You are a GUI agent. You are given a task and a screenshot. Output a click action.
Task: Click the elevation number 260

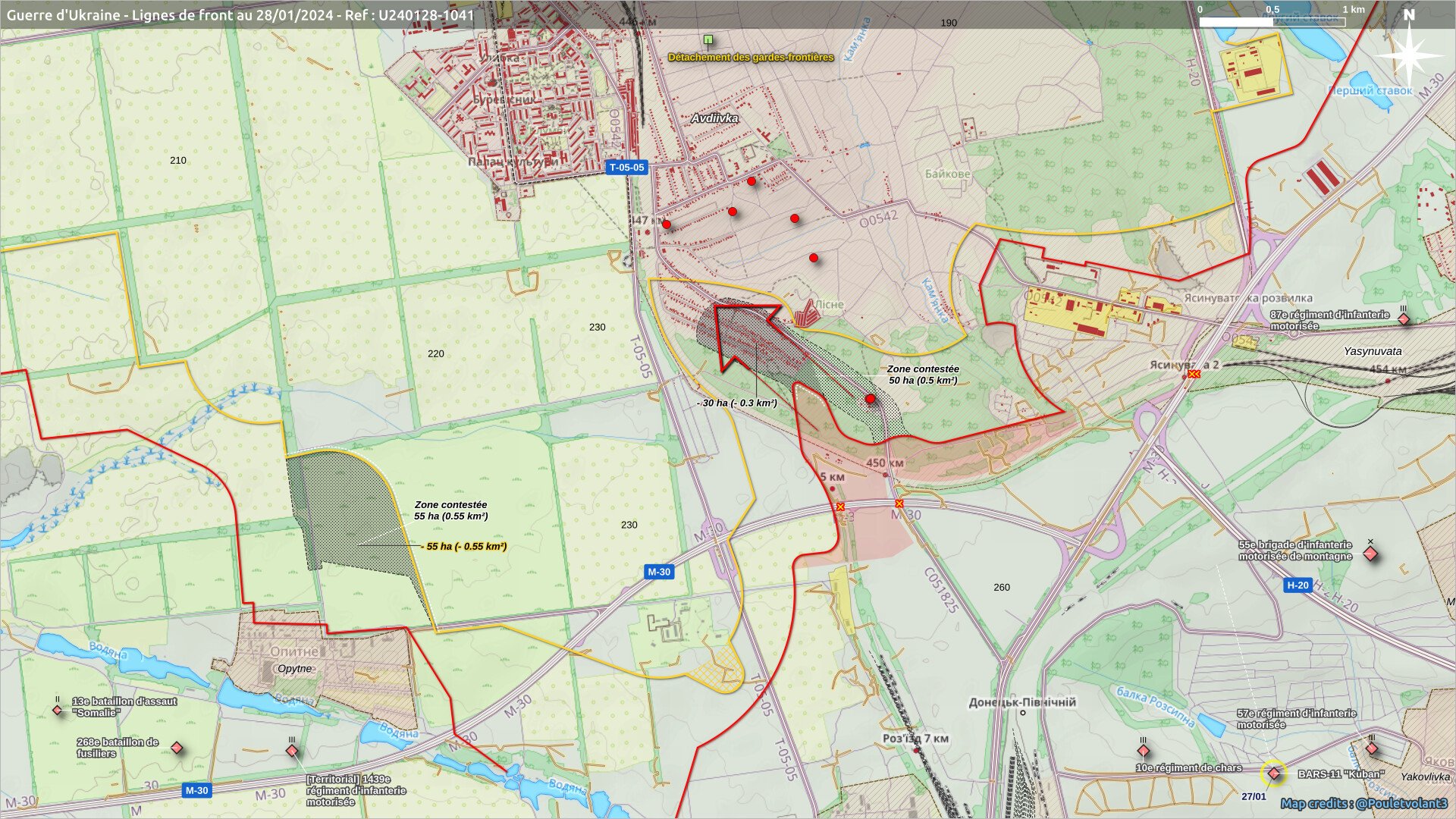[1002, 587]
